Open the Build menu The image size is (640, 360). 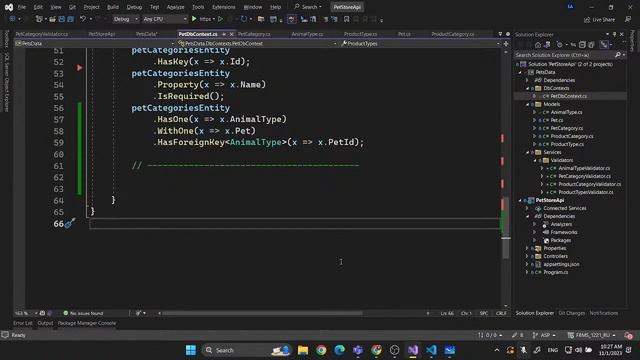coord(113,7)
